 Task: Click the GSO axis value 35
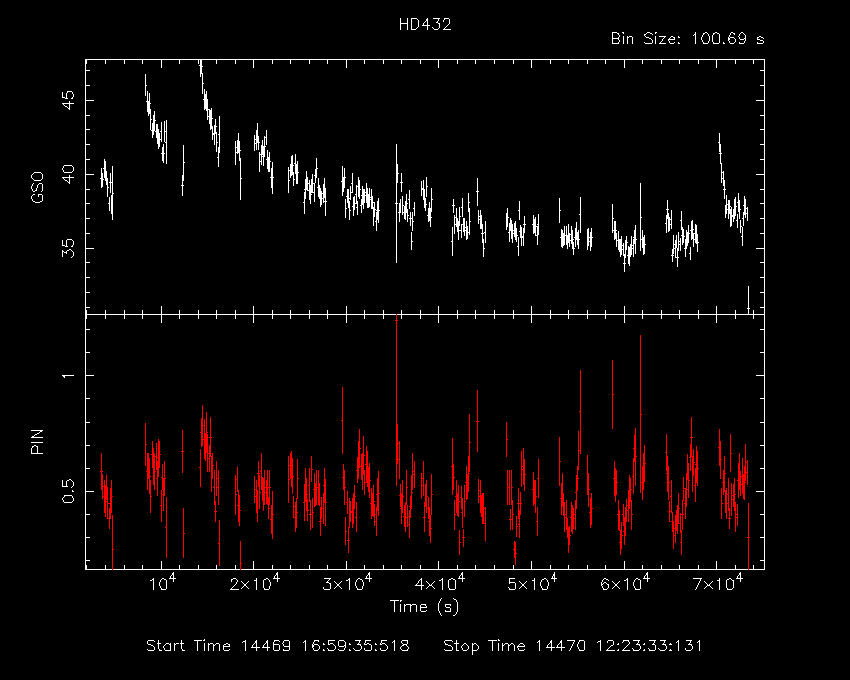coord(68,248)
